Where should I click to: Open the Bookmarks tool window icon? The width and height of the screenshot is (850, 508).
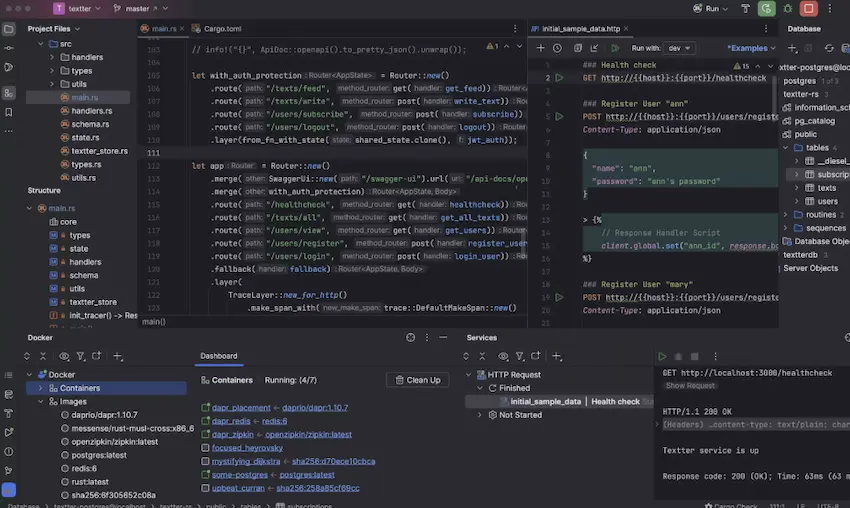[9, 112]
